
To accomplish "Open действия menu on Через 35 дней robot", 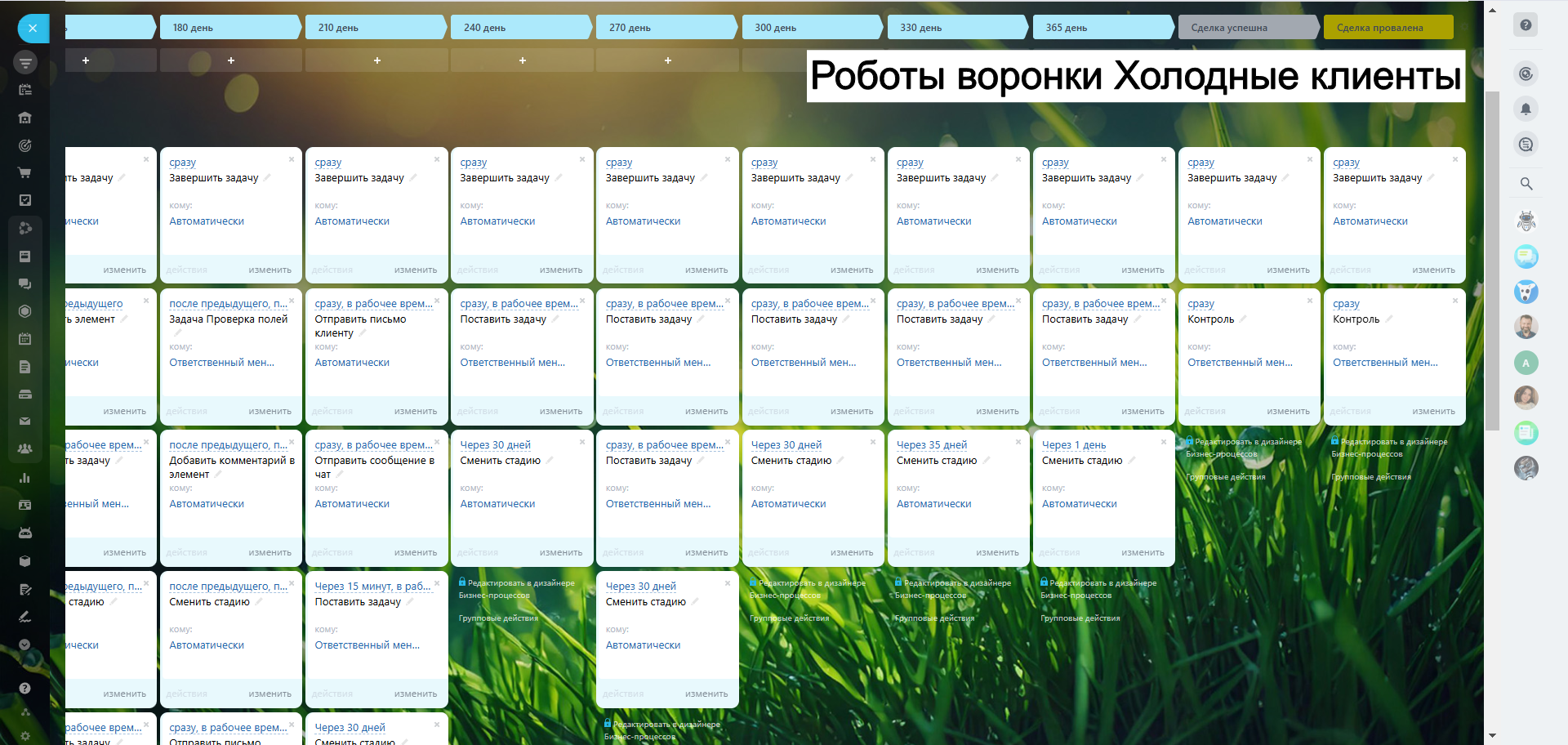I will tap(914, 553).
